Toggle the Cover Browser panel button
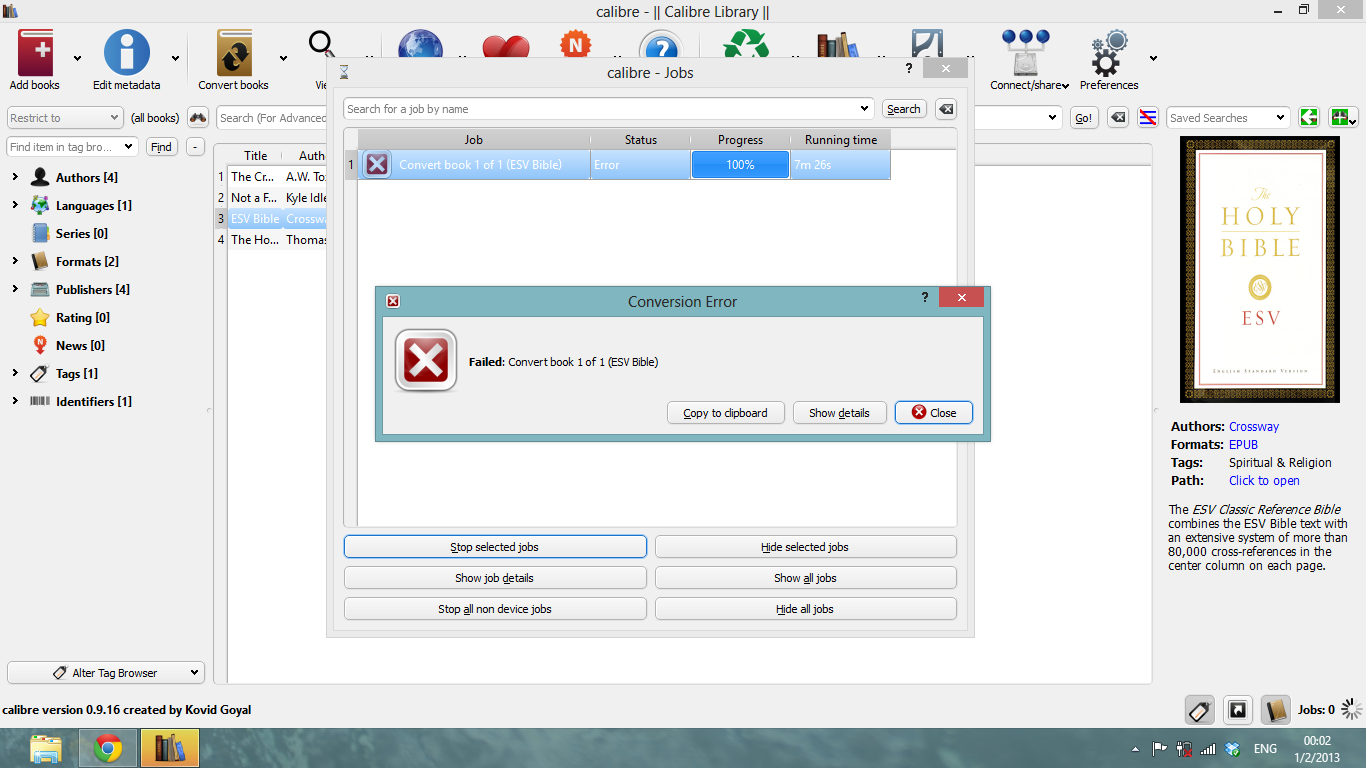The image size is (1366, 768). coord(1238,710)
